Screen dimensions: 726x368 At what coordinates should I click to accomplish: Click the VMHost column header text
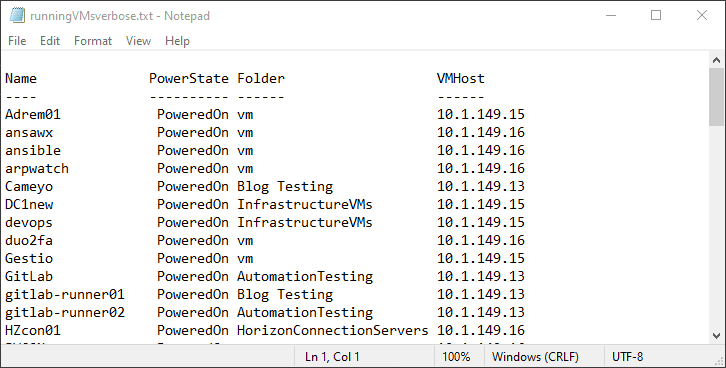tap(461, 78)
